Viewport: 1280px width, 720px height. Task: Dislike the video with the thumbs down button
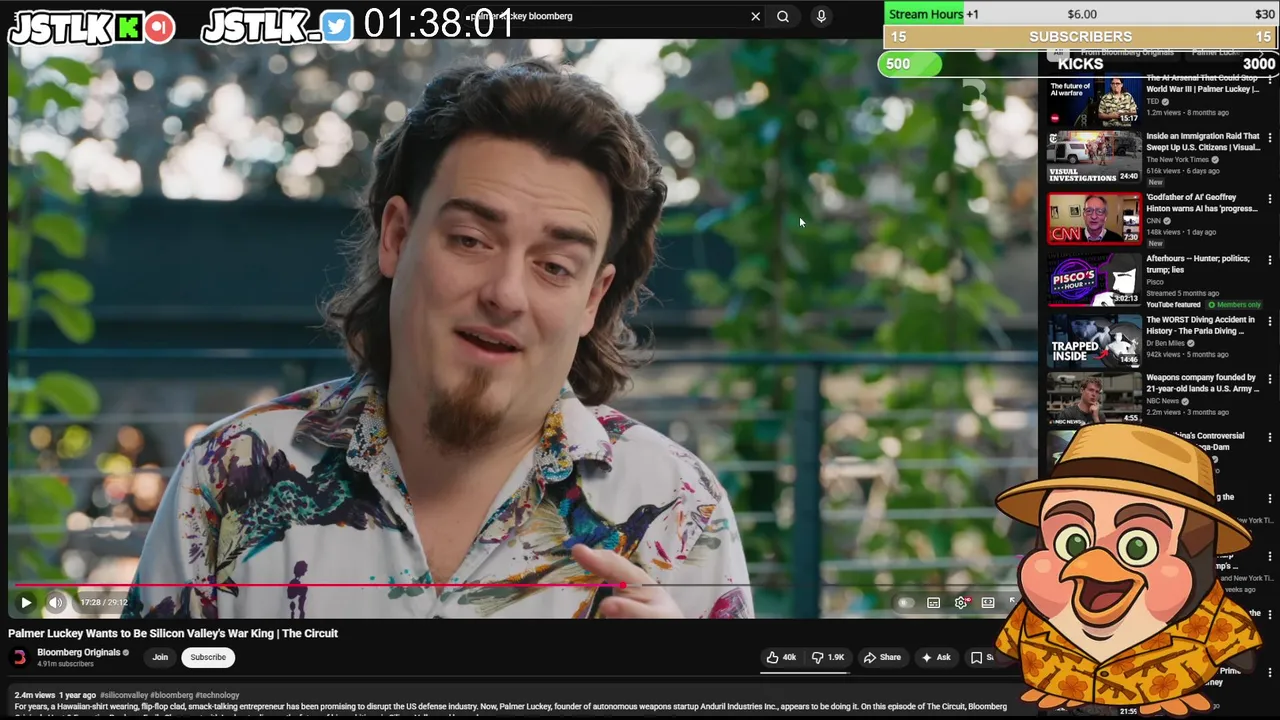coord(828,657)
